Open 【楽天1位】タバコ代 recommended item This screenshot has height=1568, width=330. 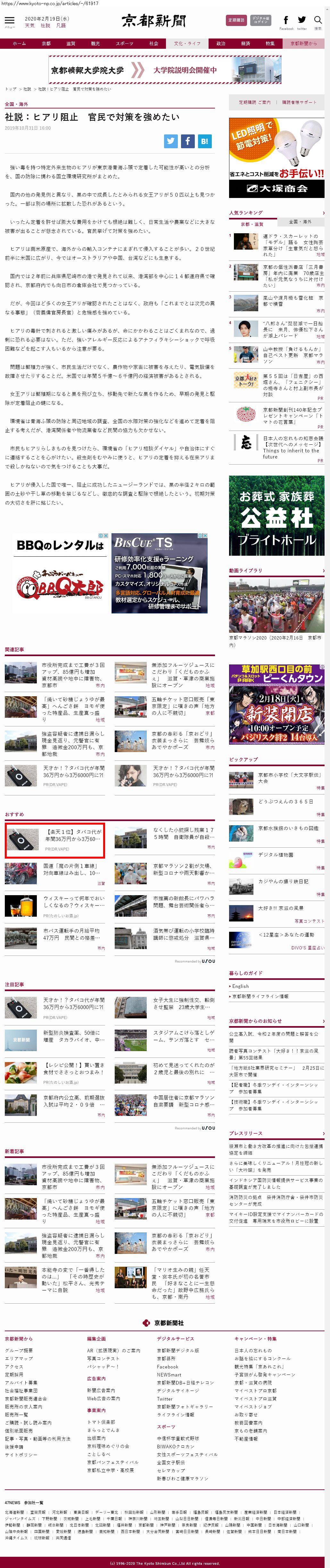[54, 841]
